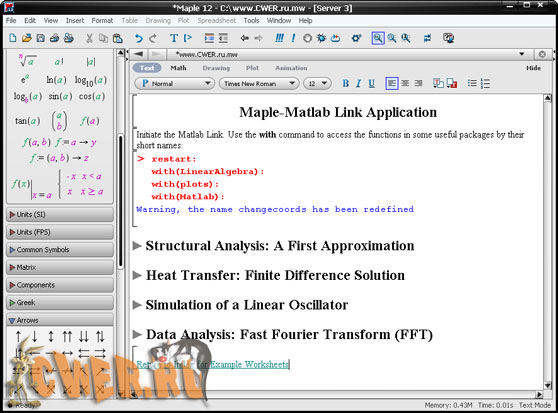Click the New document icon
The width and height of the screenshot is (558, 413).
(x=13, y=38)
